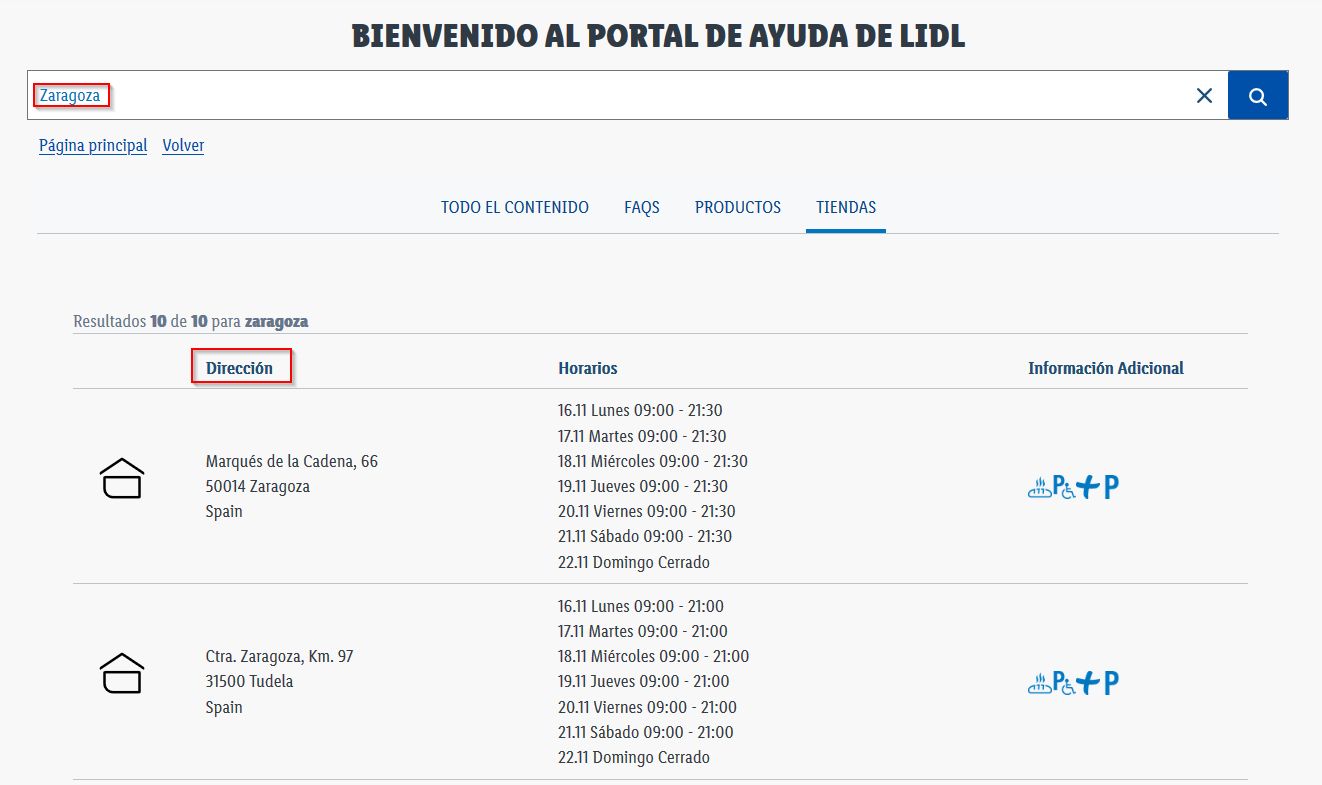Image resolution: width=1322 pixels, height=785 pixels.
Task: Click accessible parking icon for Tudela store
Action: (1063, 684)
